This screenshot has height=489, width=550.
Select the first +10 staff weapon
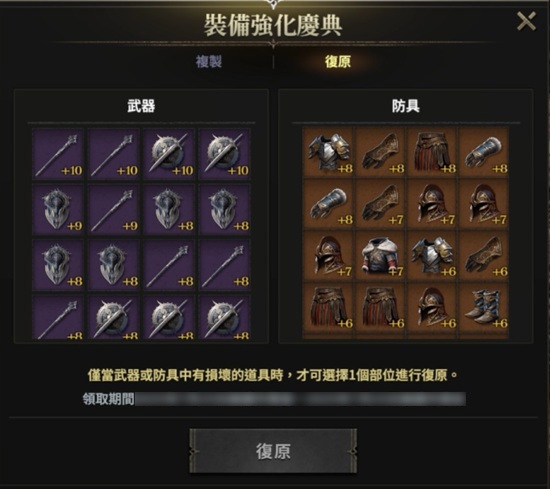pos(58,154)
